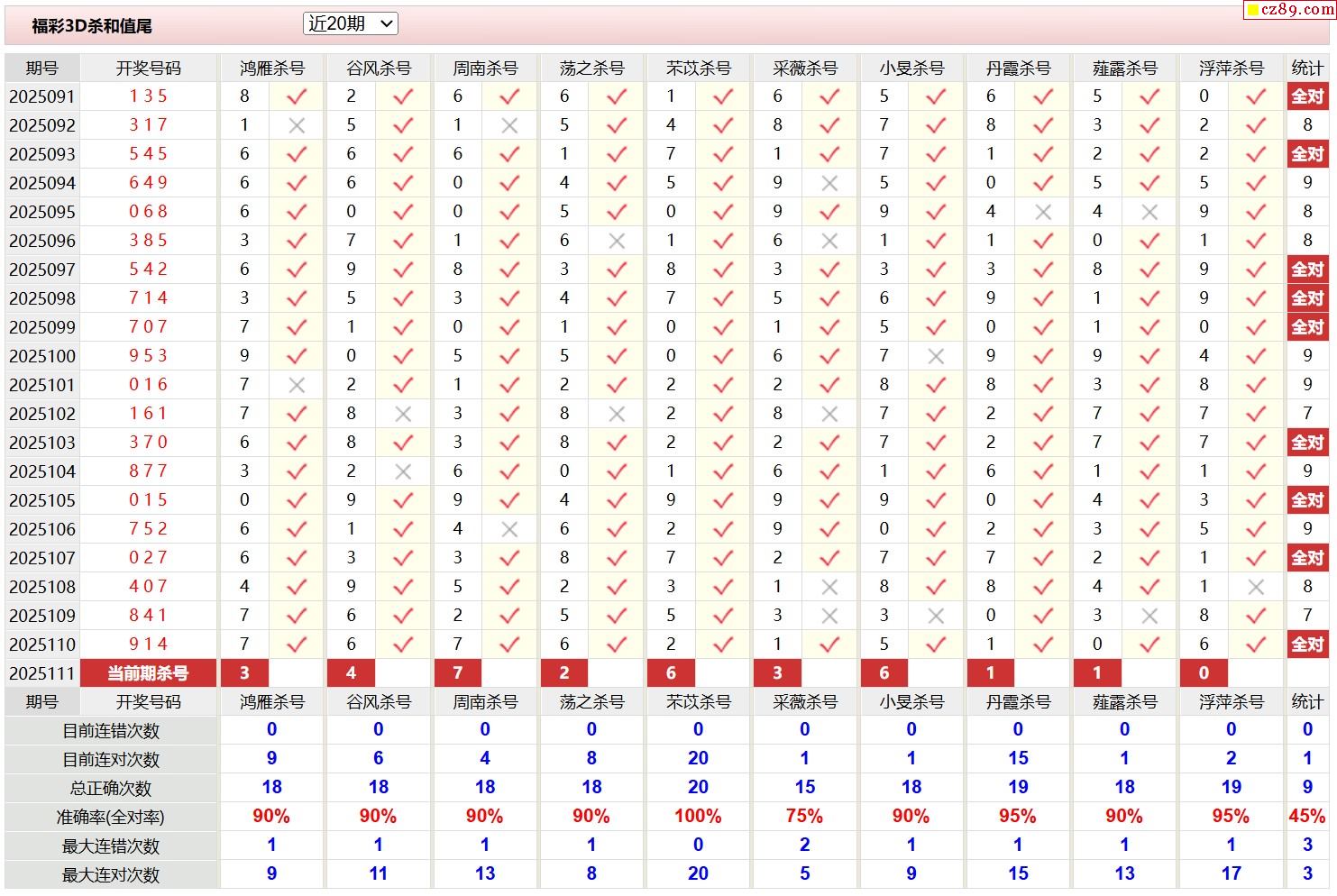
Task: Click draw numbers 8 7 7
Action: point(149,471)
